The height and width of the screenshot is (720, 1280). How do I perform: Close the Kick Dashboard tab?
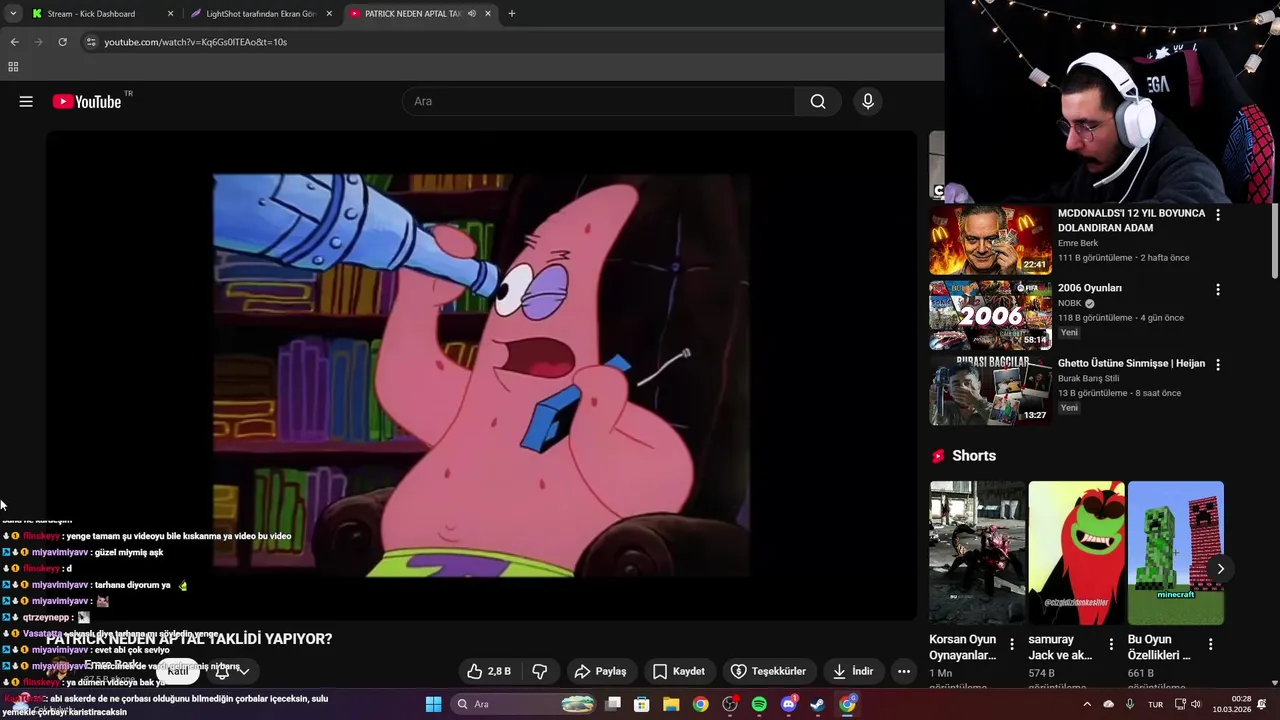[170, 14]
